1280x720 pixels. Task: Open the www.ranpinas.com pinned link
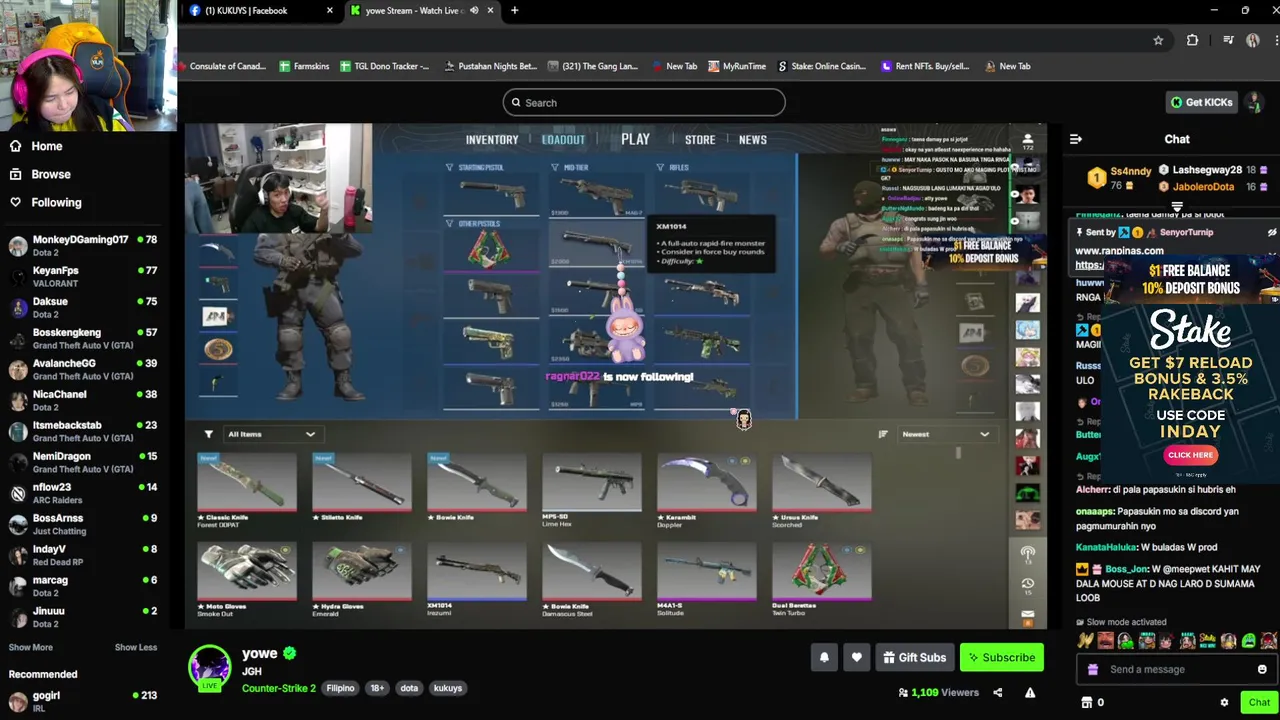[1119, 251]
